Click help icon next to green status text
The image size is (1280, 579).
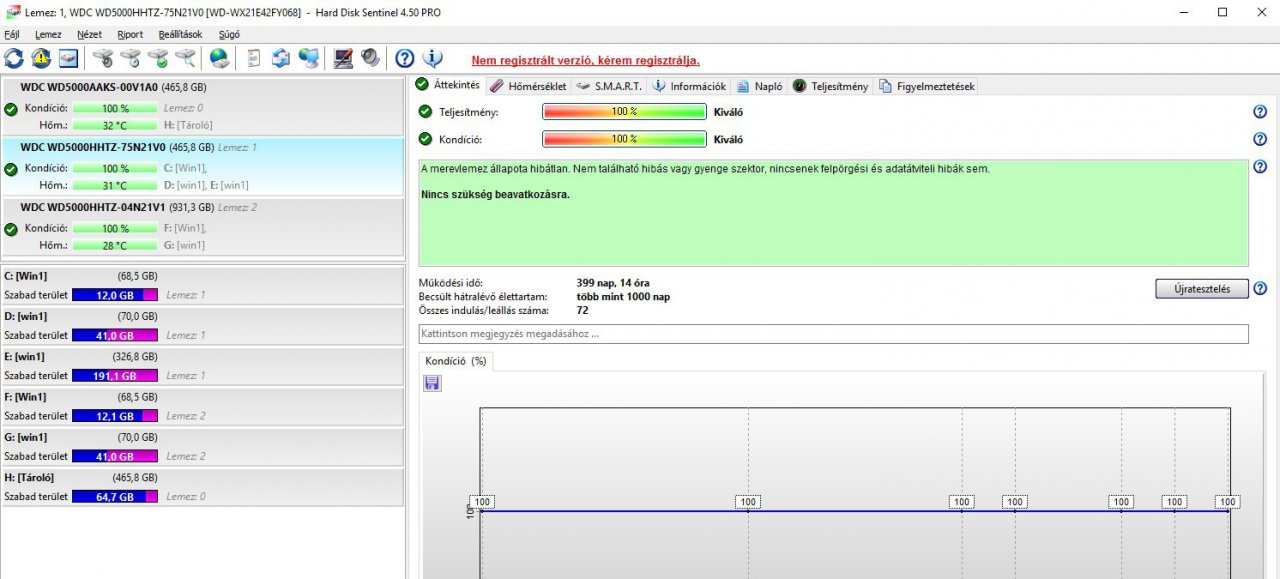[1260, 167]
